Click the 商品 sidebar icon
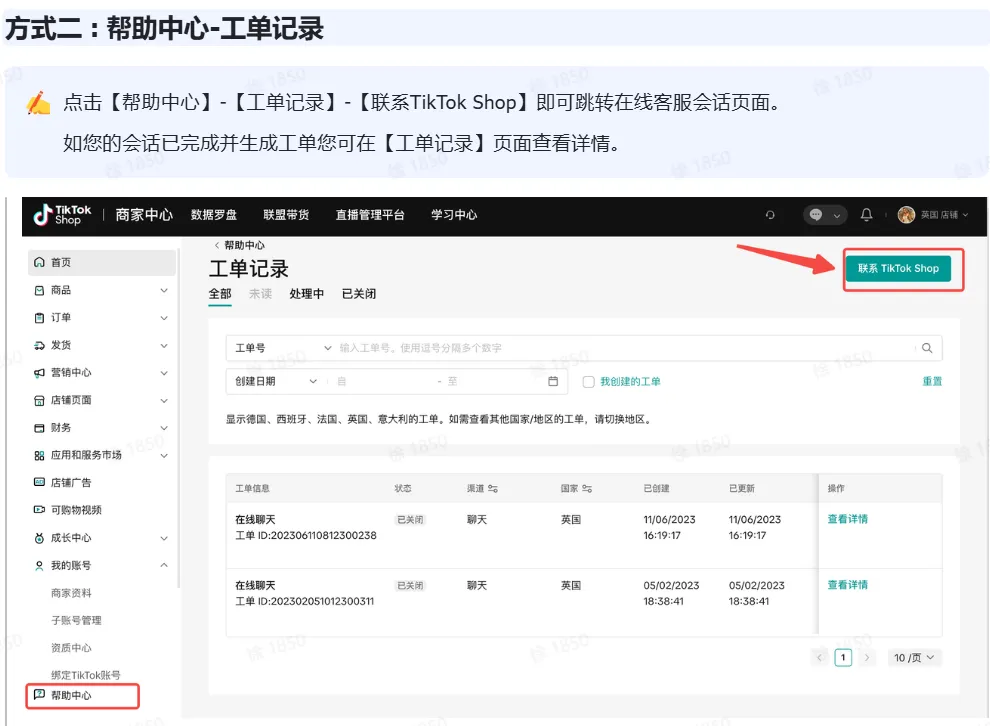The height and width of the screenshot is (726, 990). coord(39,290)
